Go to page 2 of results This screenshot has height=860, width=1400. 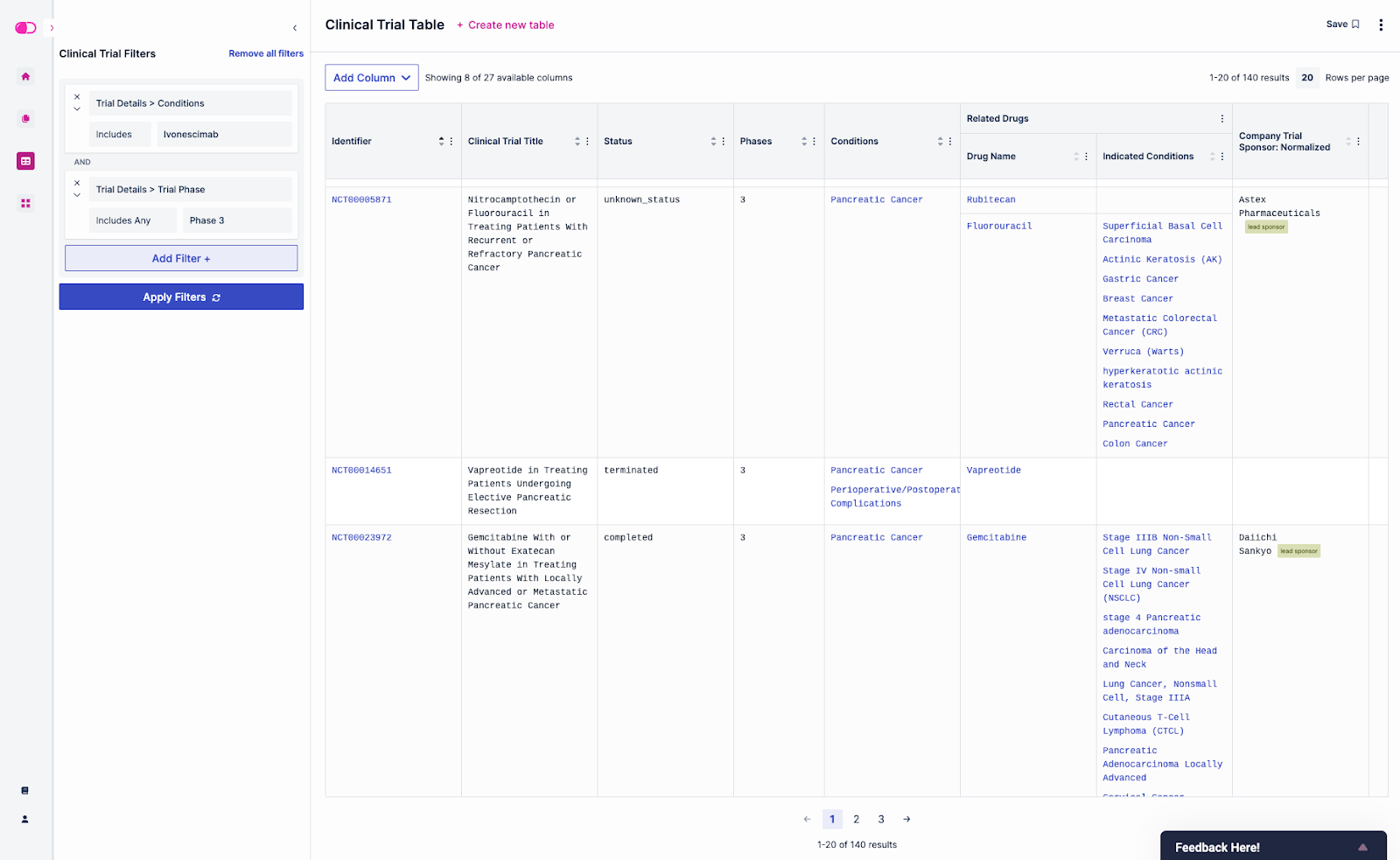click(x=856, y=820)
